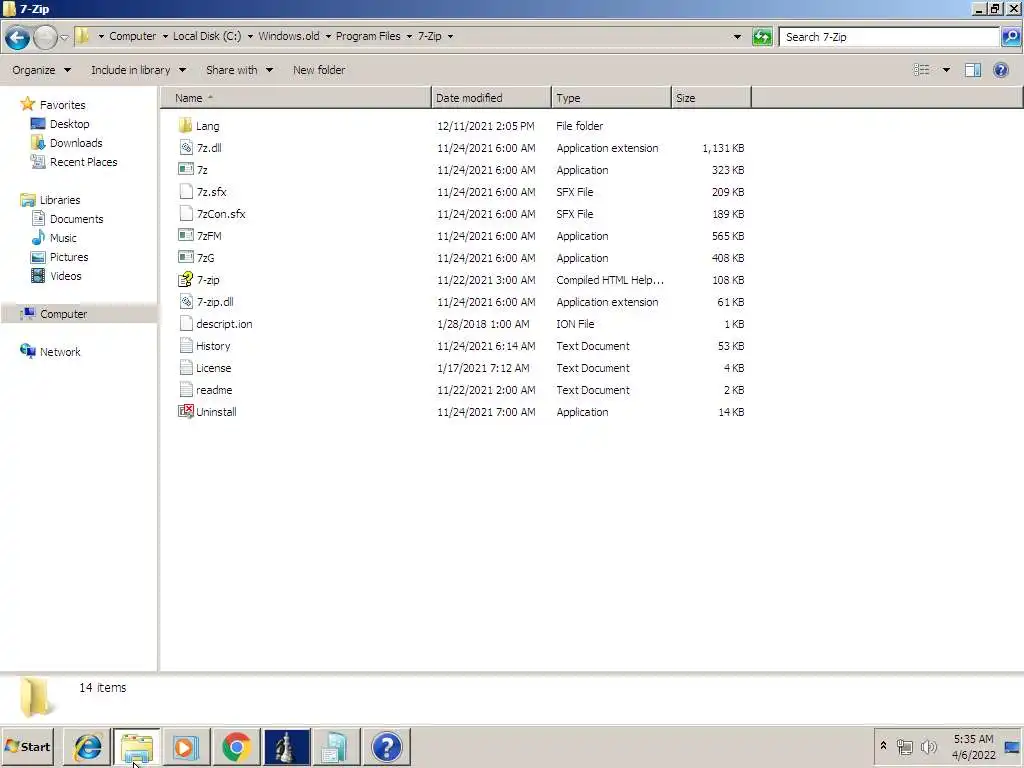
Task: Select the Lang folder icon
Action: pos(185,125)
